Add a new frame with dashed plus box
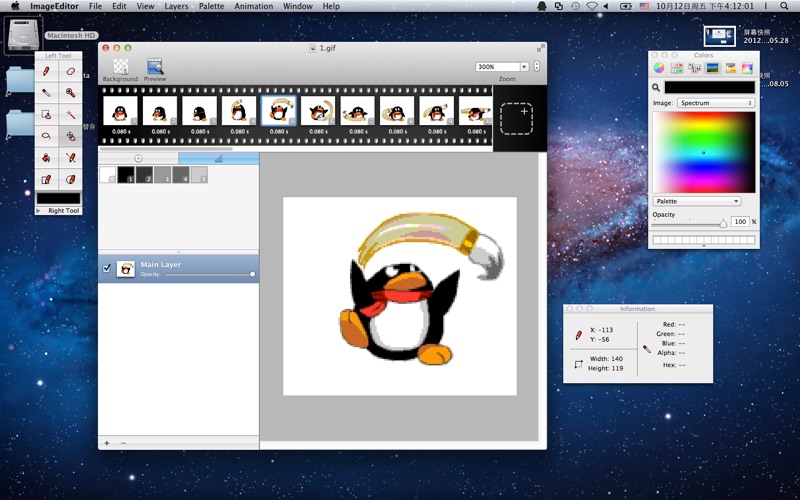This screenshot has height=500, width=800. click(516, 118)
